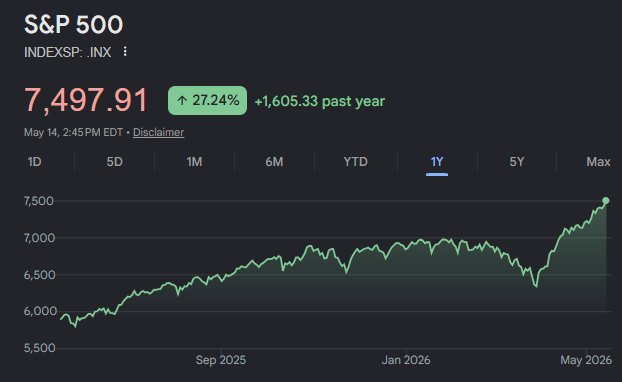The image size is (622, 382).
Task: Click the S&P 500 title
Action: point(74,24)
